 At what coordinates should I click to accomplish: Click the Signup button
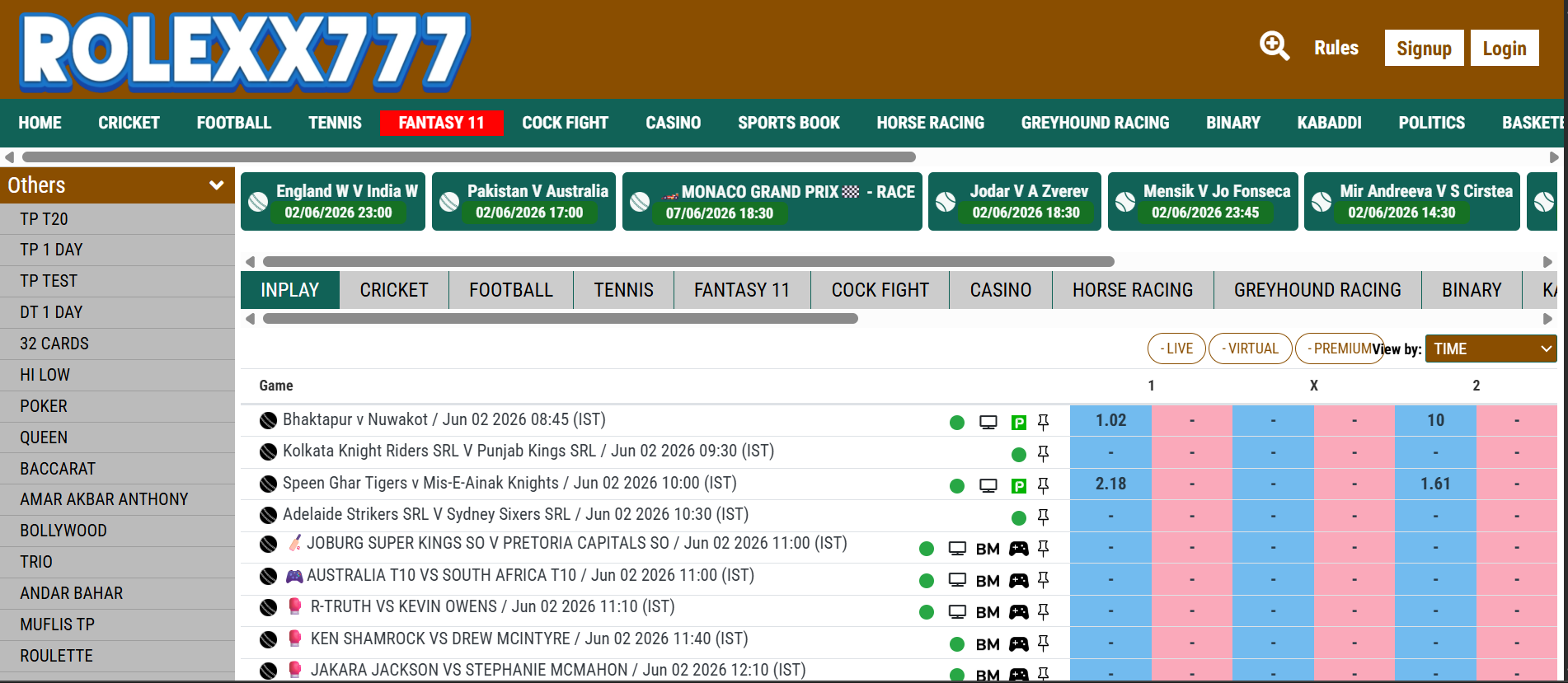(1424, 49)
